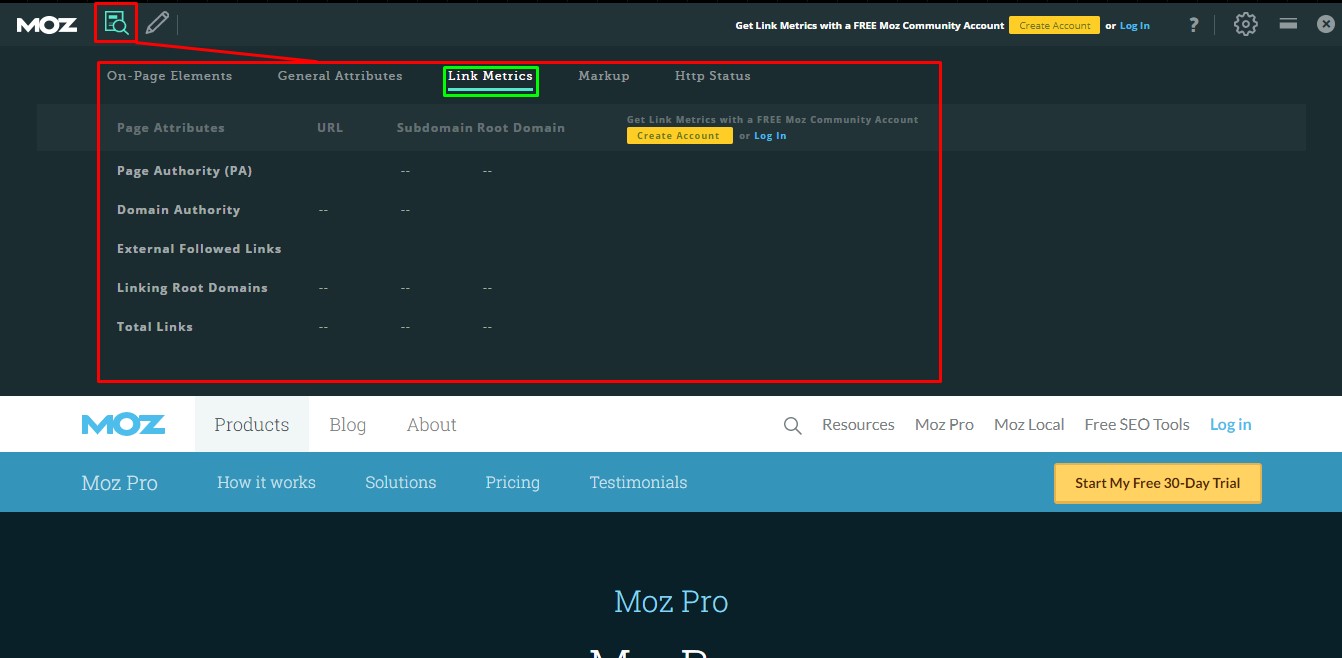Start My Free 30-Day Trial

tap(1158, 483)
